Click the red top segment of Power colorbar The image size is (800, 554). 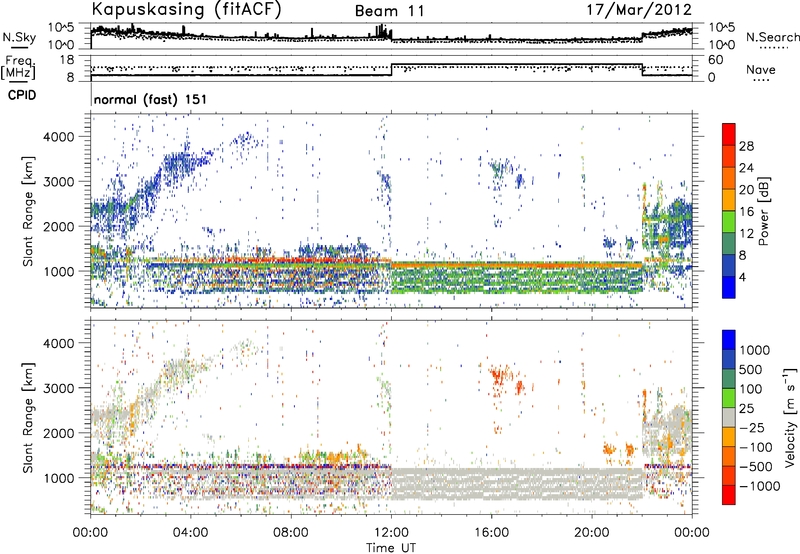point(729,134)
